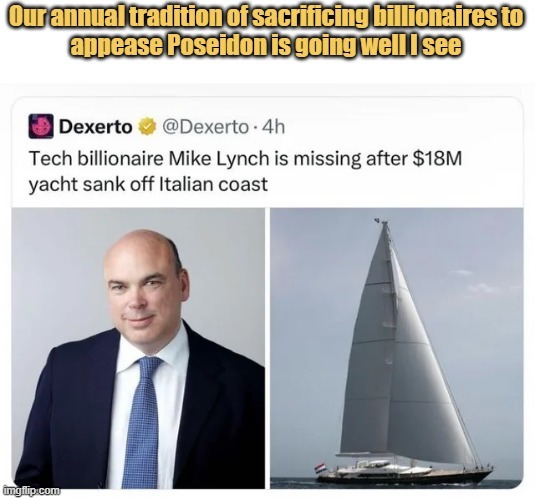
Task: Open the right photo of the sailing yacht
Action: click(396, 348)
